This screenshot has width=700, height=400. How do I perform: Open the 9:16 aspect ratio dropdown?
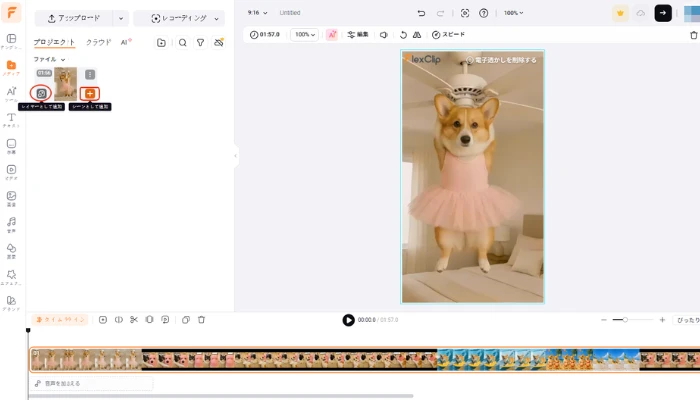pos(258,13)
